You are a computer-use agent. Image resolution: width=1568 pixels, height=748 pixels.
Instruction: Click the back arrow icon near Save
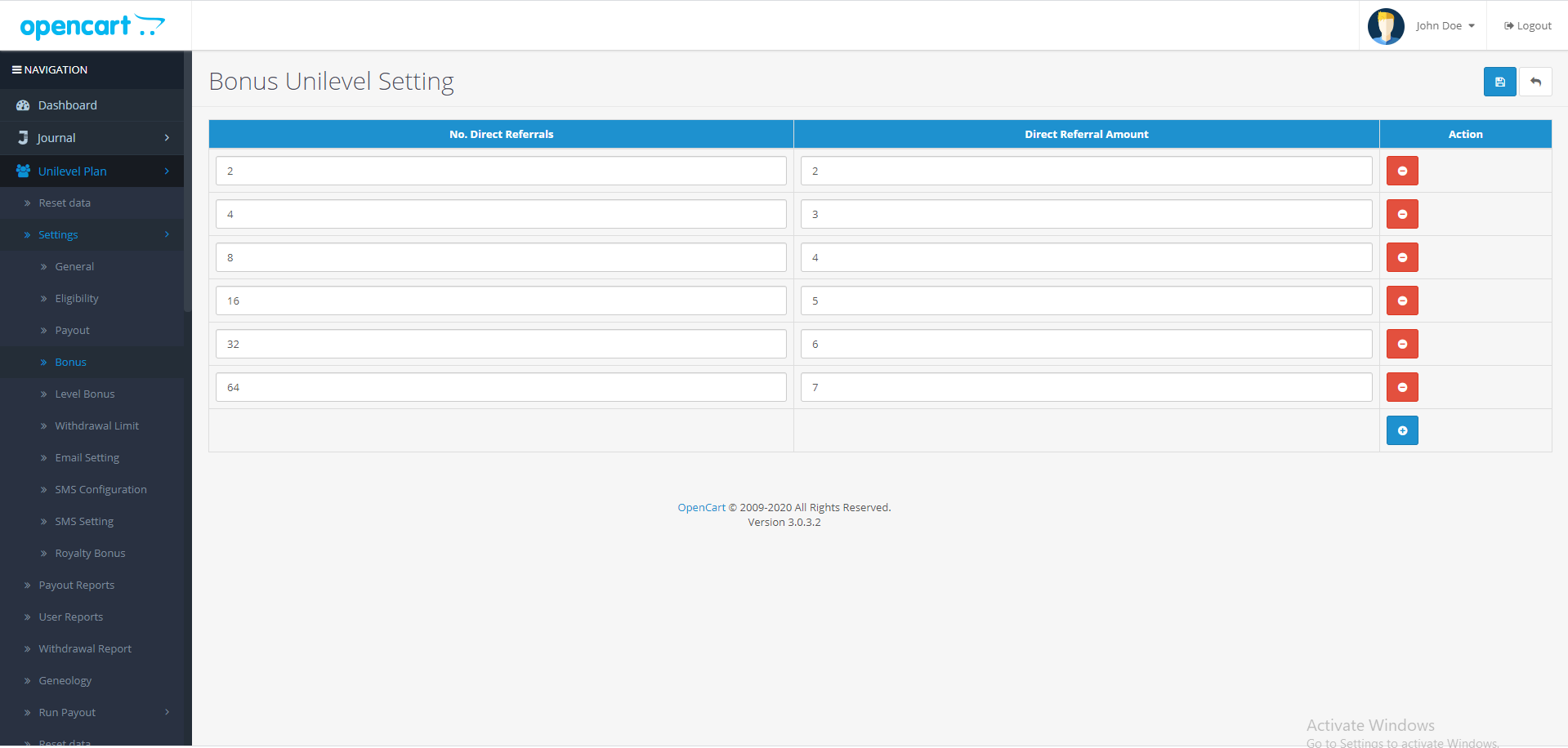1535,82
